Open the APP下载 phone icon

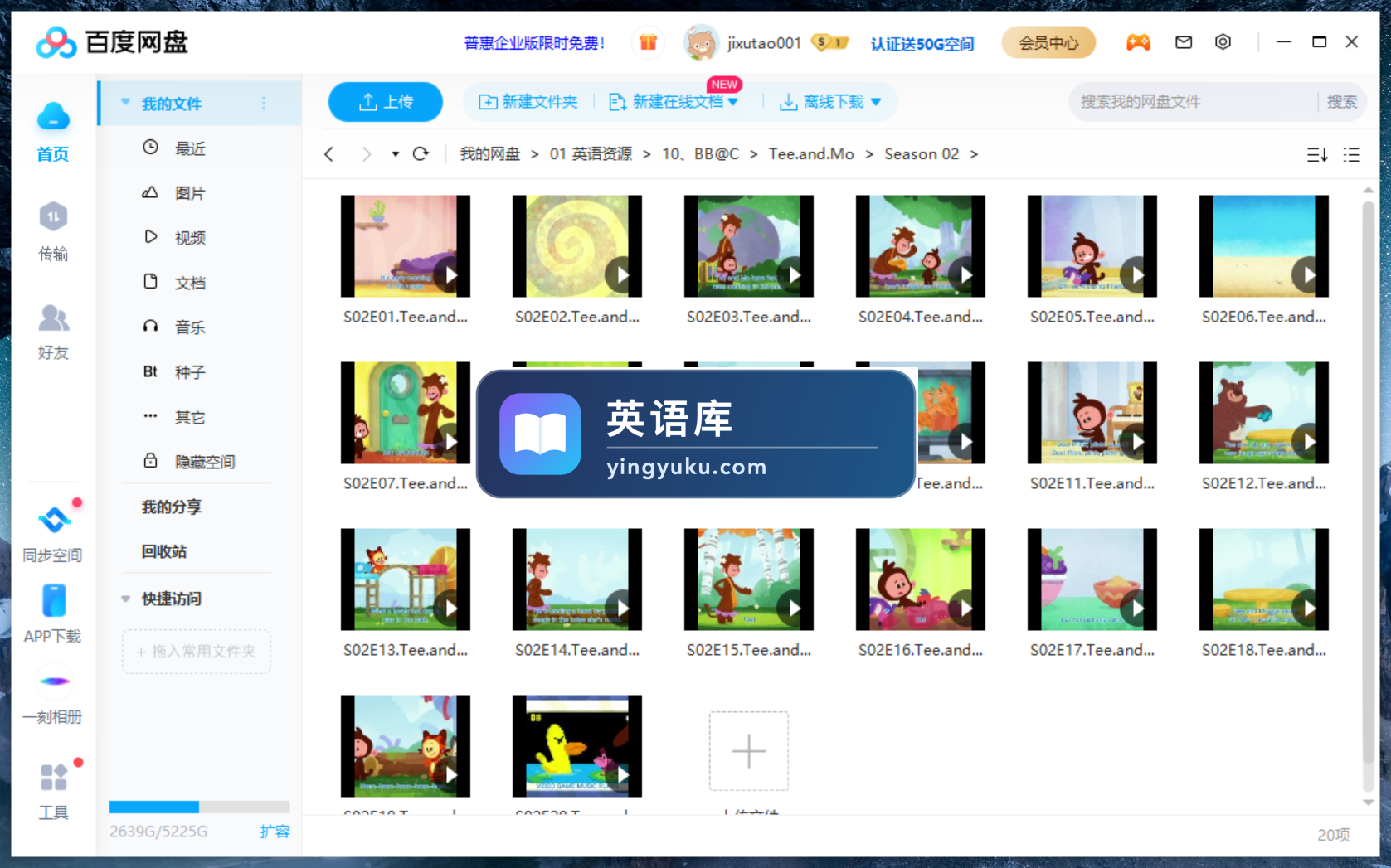click(54, 601)
